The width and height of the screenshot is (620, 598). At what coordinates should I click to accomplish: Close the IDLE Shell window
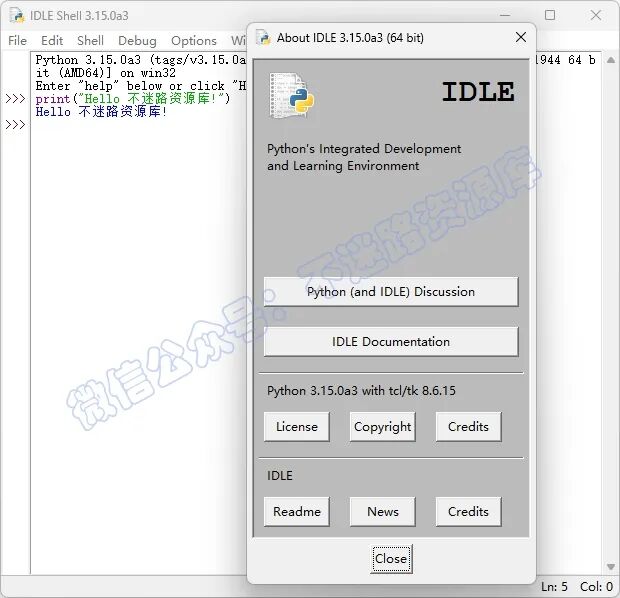click(x=595, y=15)
